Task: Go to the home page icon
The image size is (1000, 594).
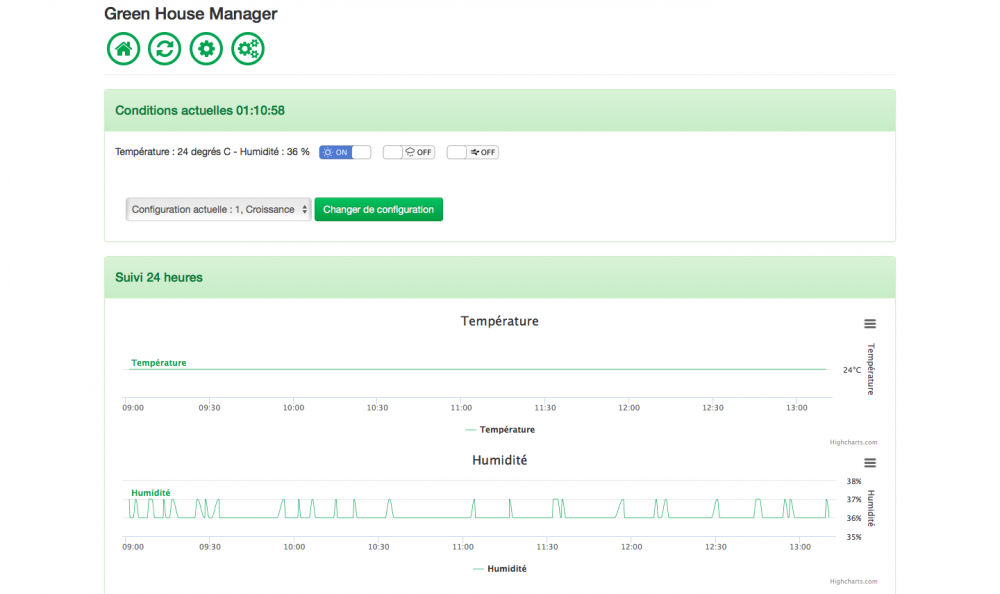Action: [x=123, y=48]
